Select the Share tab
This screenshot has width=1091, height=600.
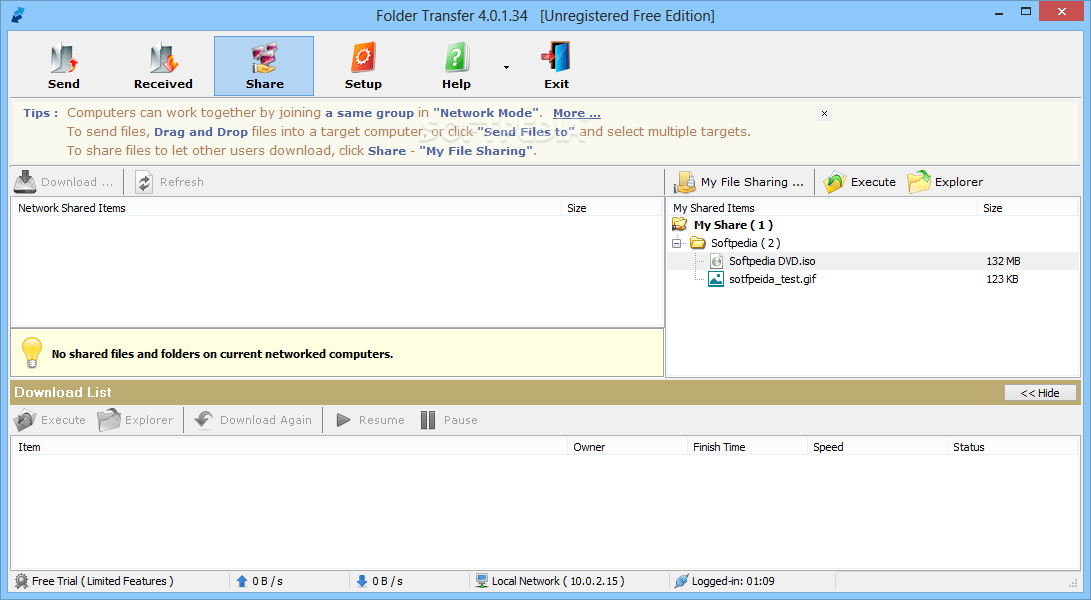[x=263, y=63]
